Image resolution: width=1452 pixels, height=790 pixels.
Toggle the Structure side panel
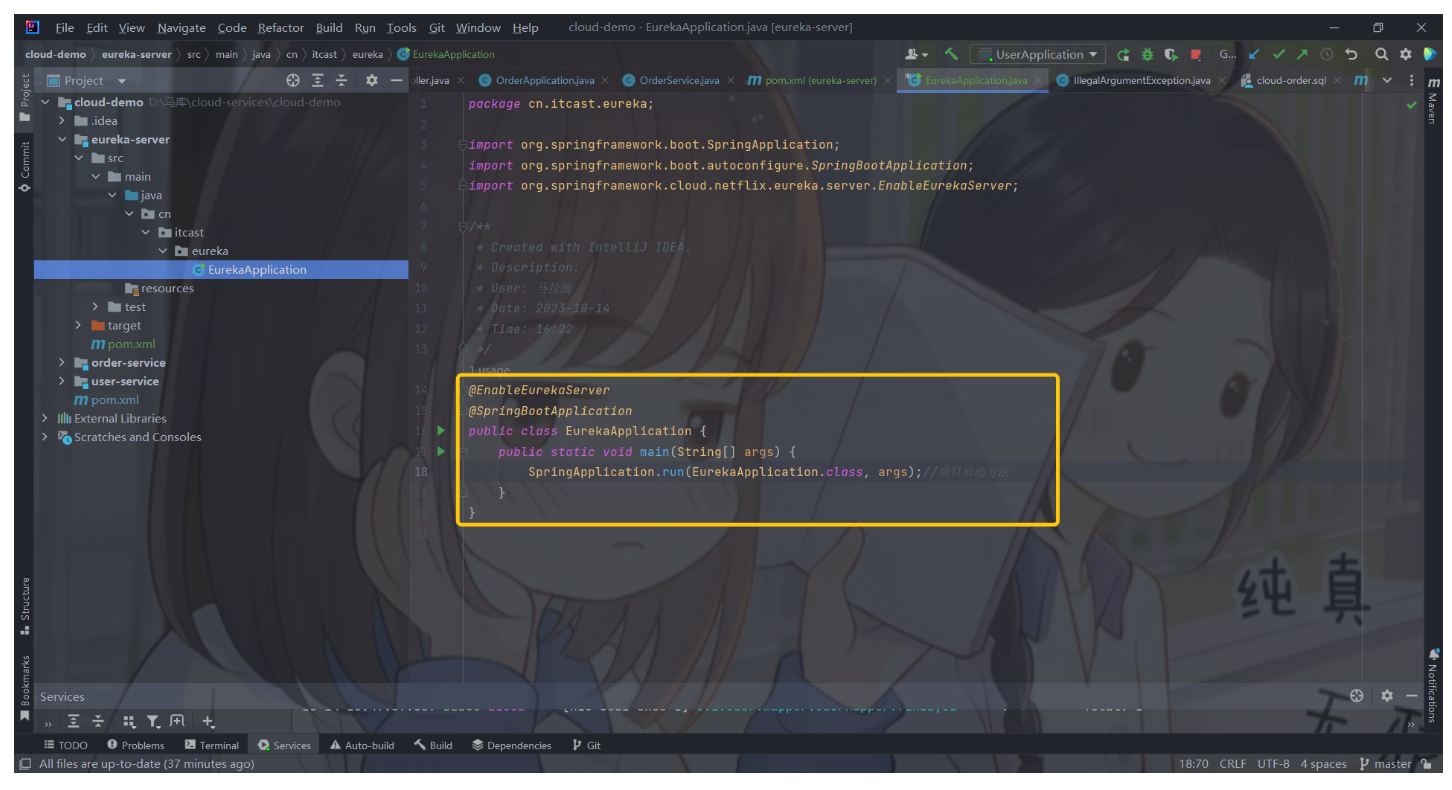[x=25, y=606]
